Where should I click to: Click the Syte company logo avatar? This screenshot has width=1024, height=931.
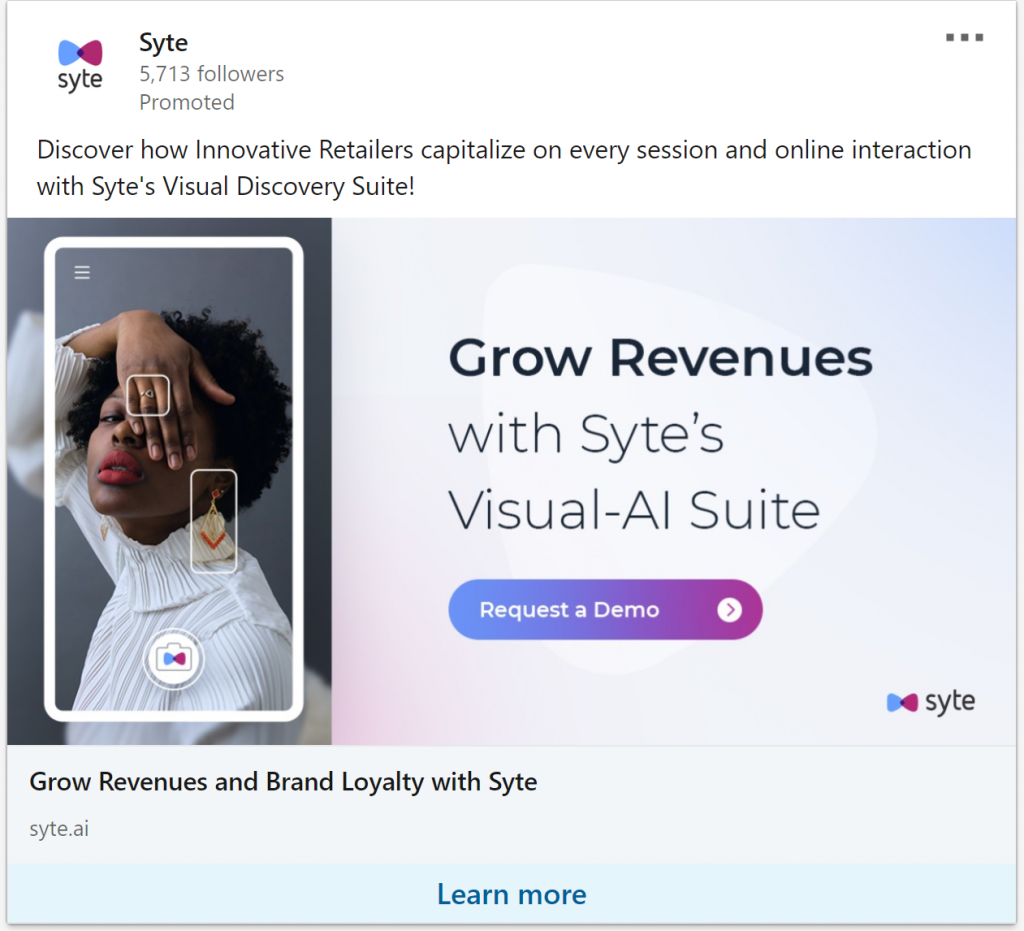80,66
